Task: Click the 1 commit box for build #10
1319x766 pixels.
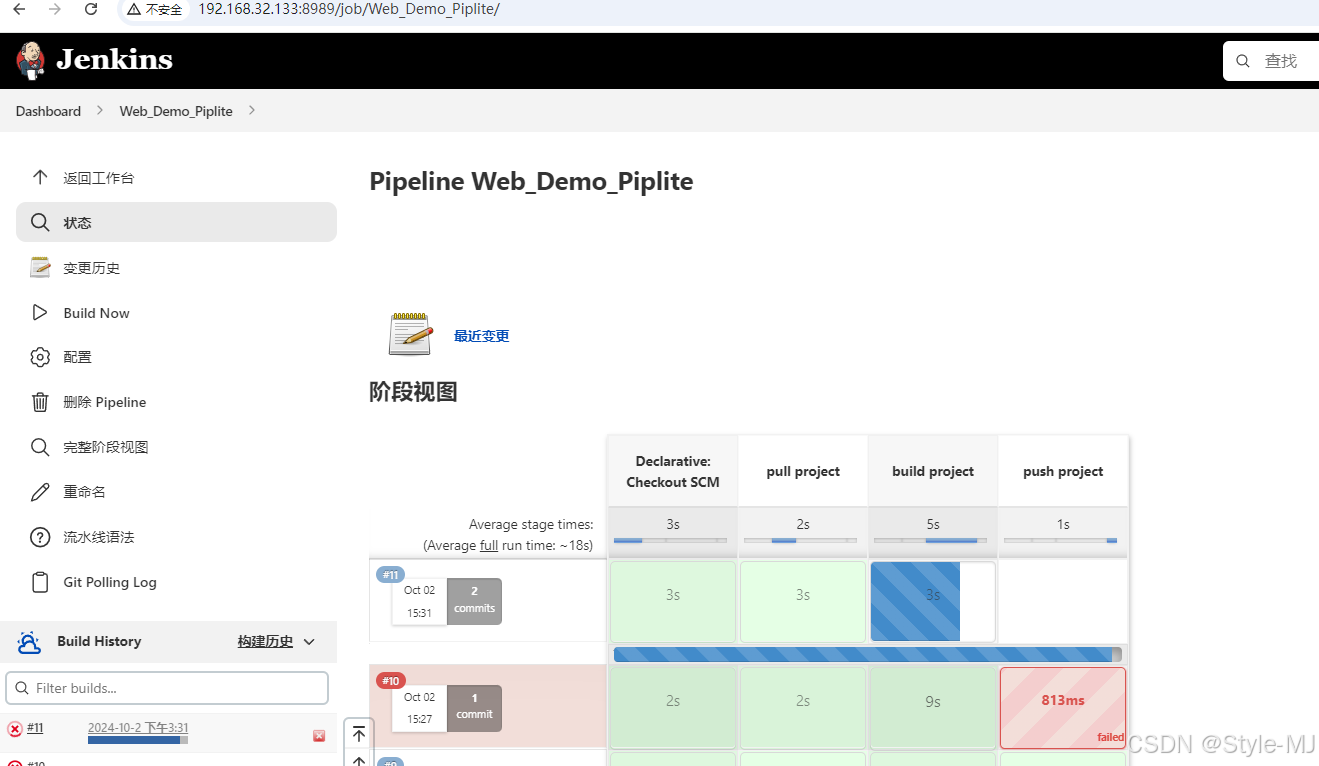Action: pos(474,708)
